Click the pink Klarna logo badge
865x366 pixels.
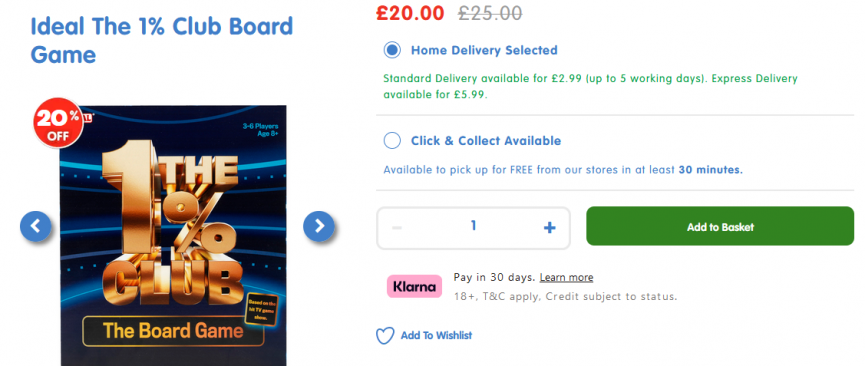coord(414,287)
